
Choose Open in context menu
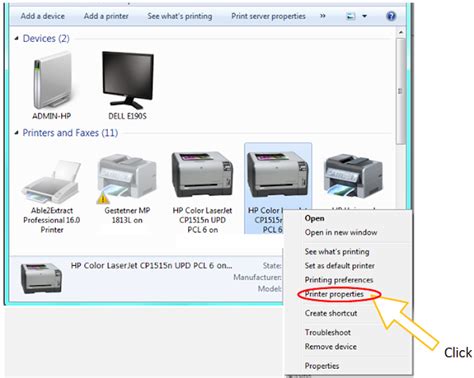point(314,218)
